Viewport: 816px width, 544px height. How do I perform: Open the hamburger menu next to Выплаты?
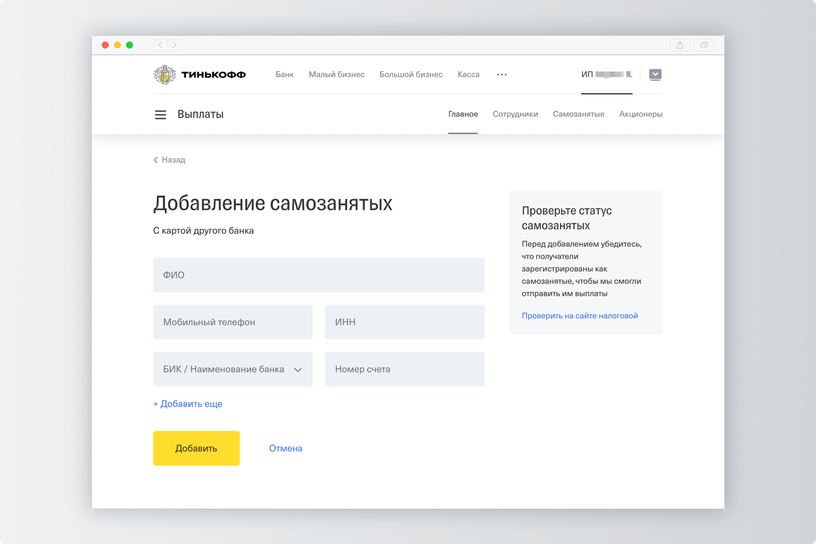(x=160, y=115)
